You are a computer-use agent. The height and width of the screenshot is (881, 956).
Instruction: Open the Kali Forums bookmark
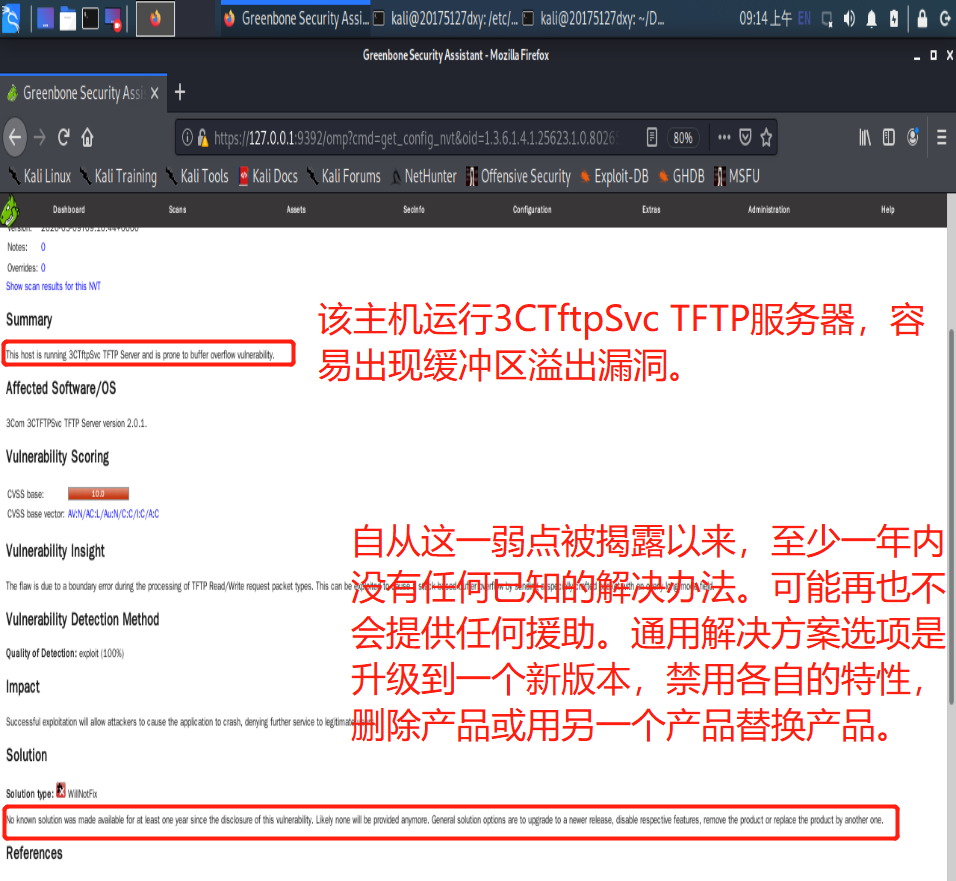tap(344, 177)
